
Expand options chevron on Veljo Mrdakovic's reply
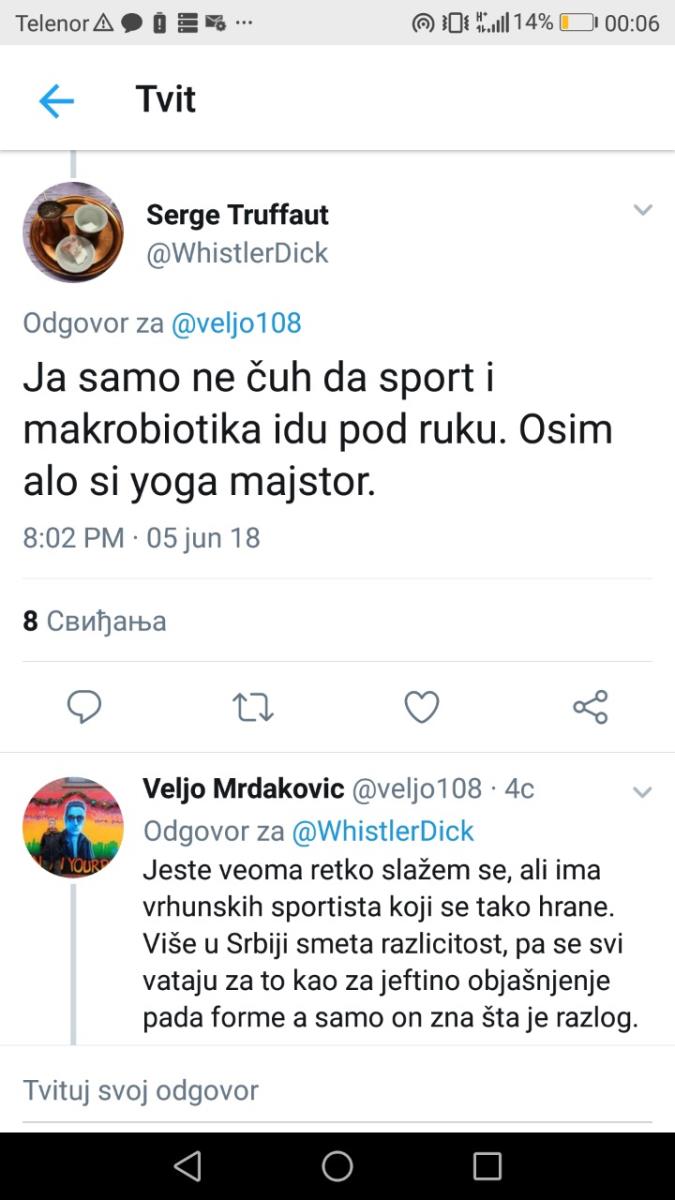(642, 792)
